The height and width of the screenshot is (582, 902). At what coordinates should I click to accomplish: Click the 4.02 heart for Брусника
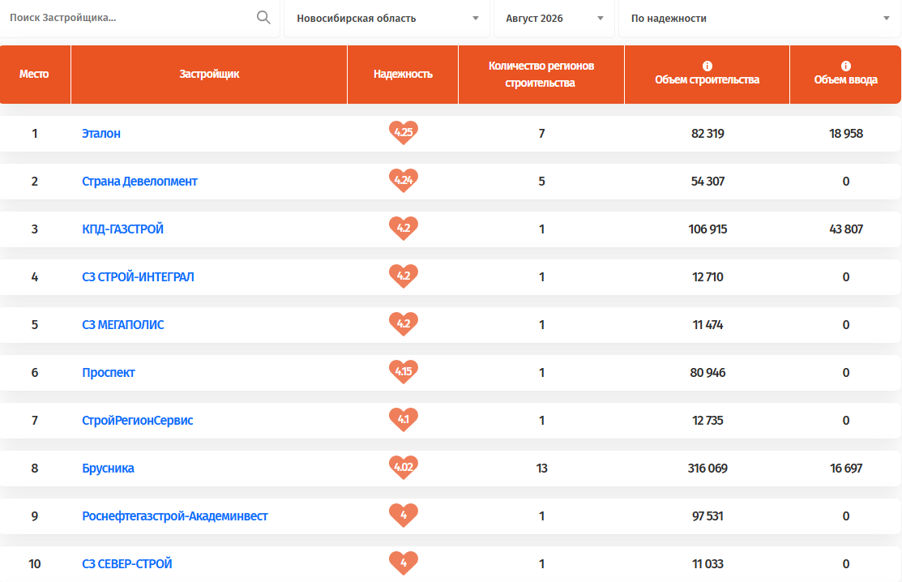click(x=403, y=467)
